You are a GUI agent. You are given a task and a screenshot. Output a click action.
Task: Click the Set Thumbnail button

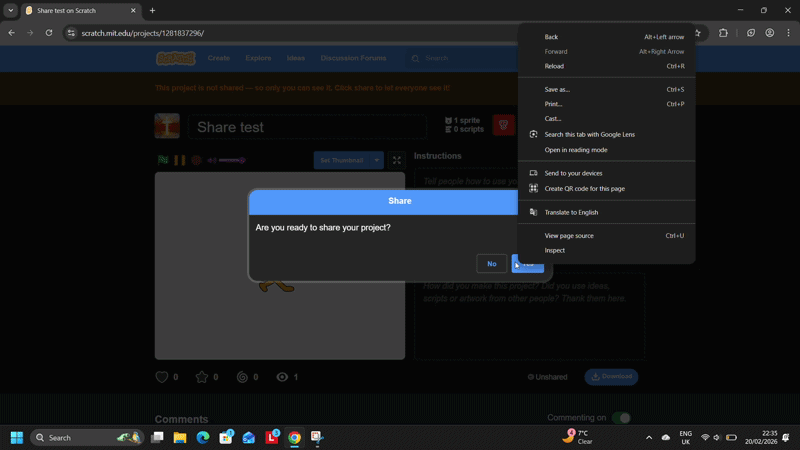[x=342, y=160]
